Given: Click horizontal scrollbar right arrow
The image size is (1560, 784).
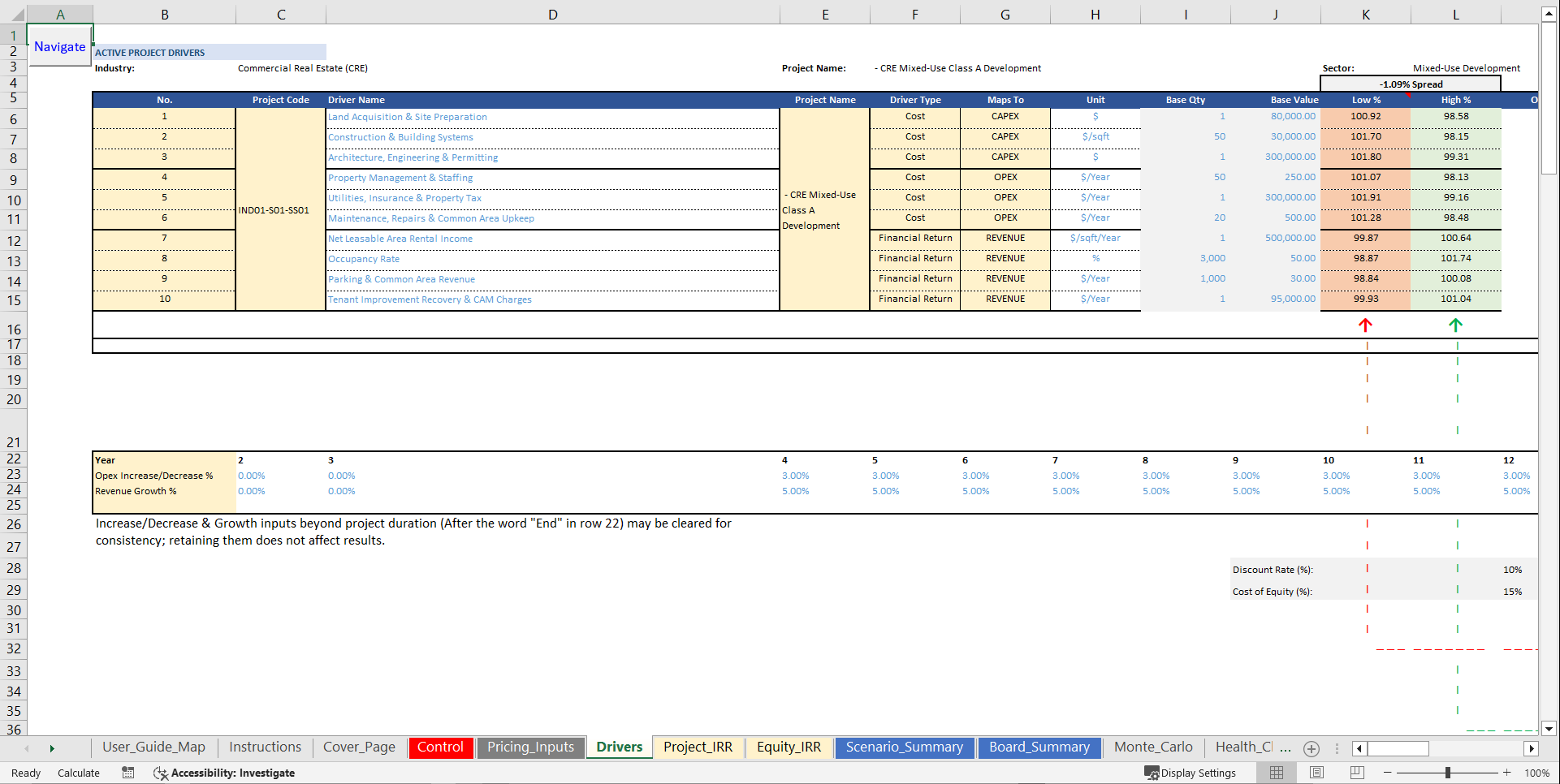Looking at the screenshot, I should [1532, 748].
